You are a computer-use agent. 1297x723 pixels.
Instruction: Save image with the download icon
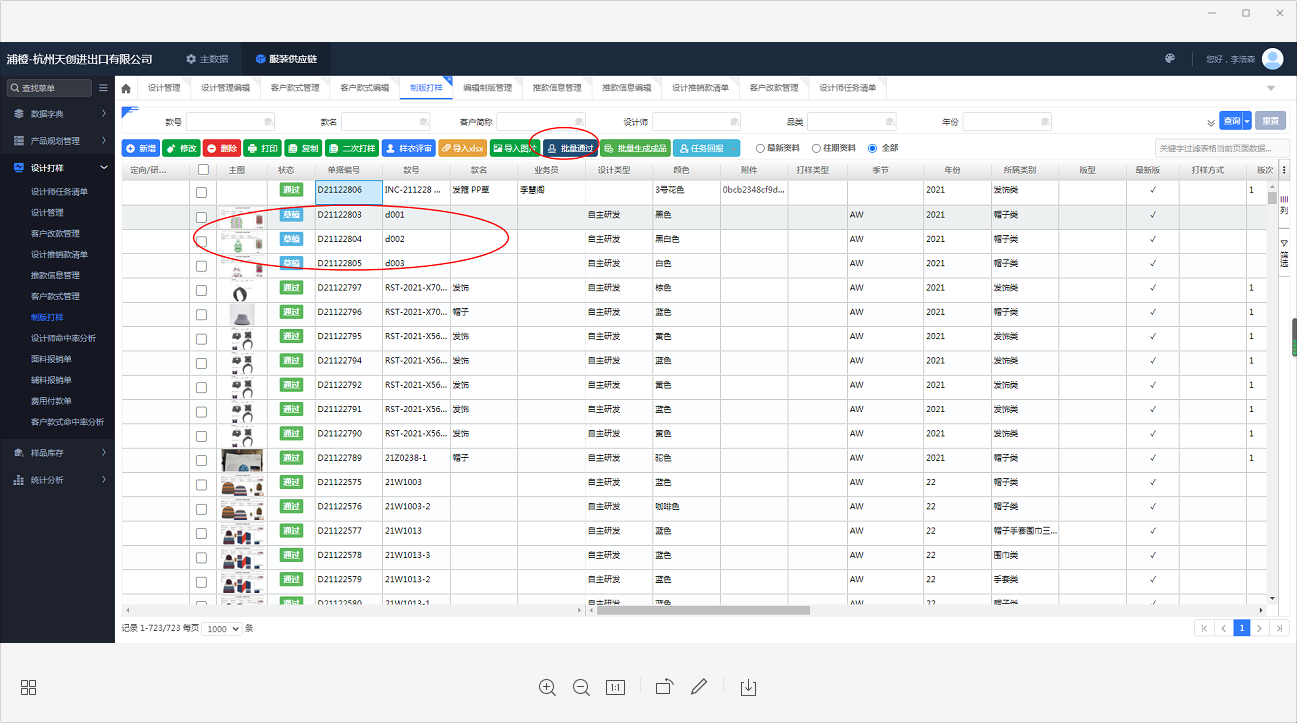click(x=749, y=687)
